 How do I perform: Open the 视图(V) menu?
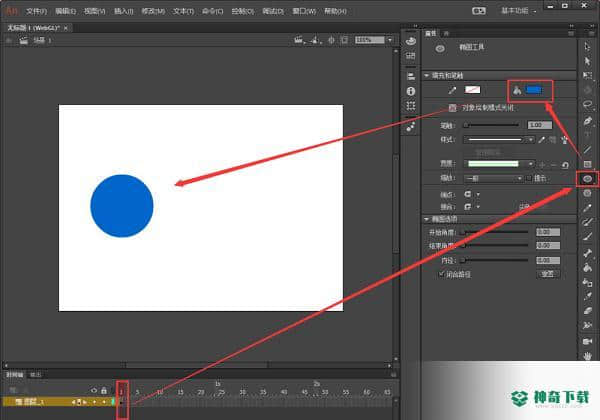click(x=95, y=11)
